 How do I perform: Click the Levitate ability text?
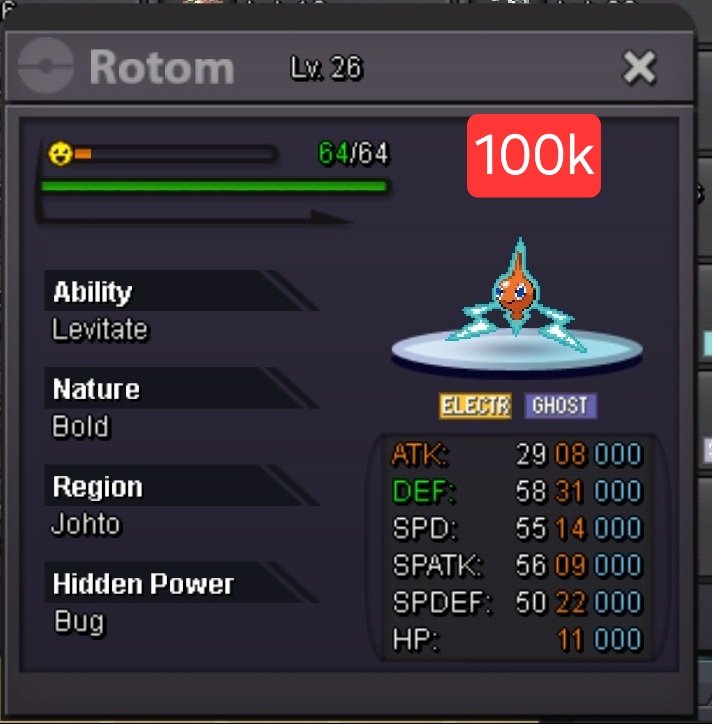pos(99,330)
